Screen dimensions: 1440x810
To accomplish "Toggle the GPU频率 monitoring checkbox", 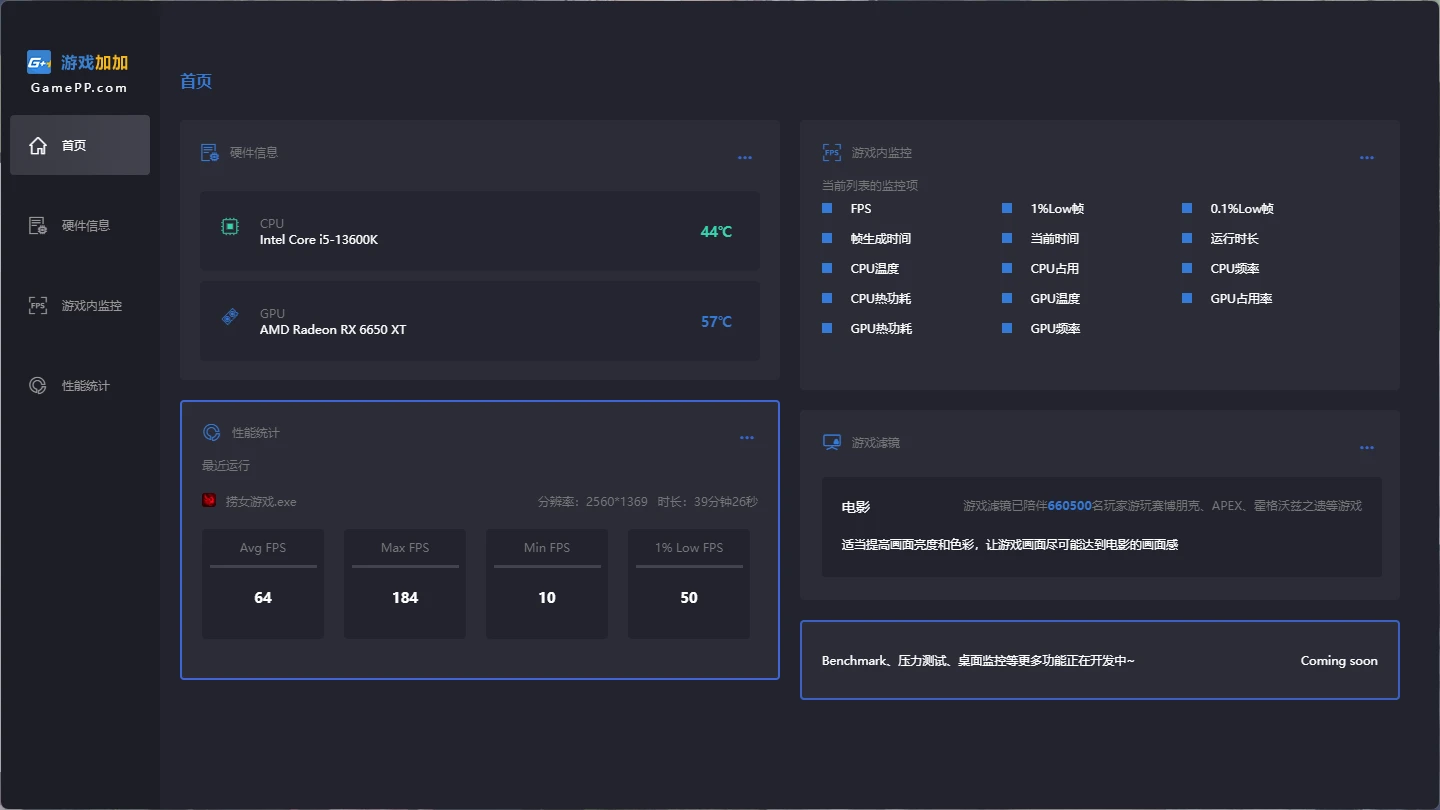I will click(x=1007, y=329).
